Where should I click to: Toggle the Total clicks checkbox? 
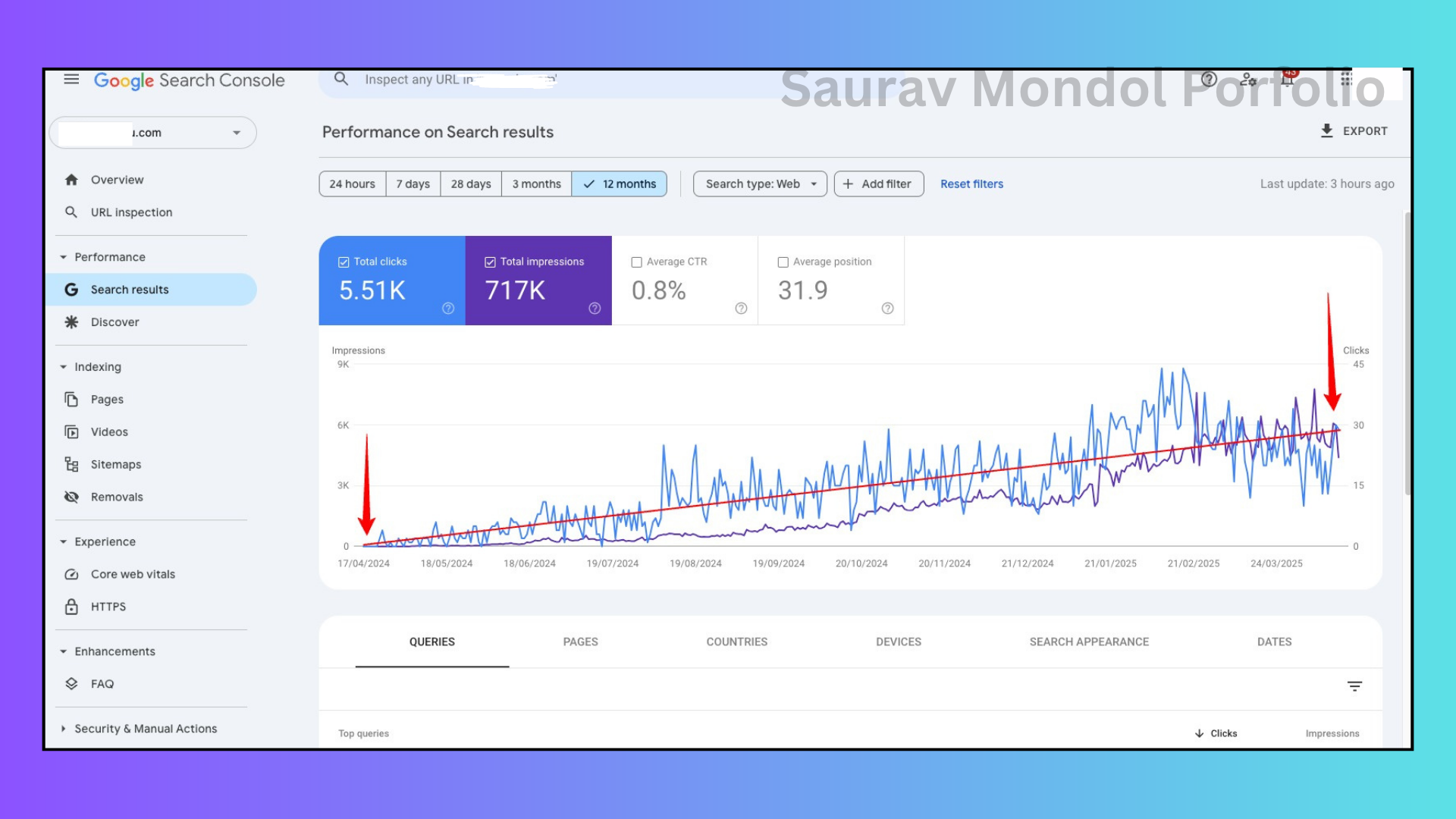(344, 262)
